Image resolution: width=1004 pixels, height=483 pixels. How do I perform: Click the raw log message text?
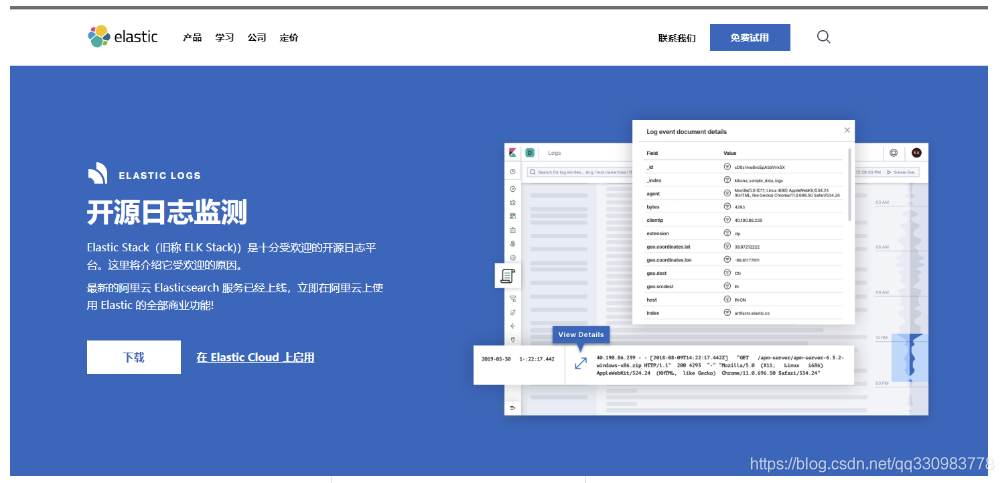(x=720, y=365)
